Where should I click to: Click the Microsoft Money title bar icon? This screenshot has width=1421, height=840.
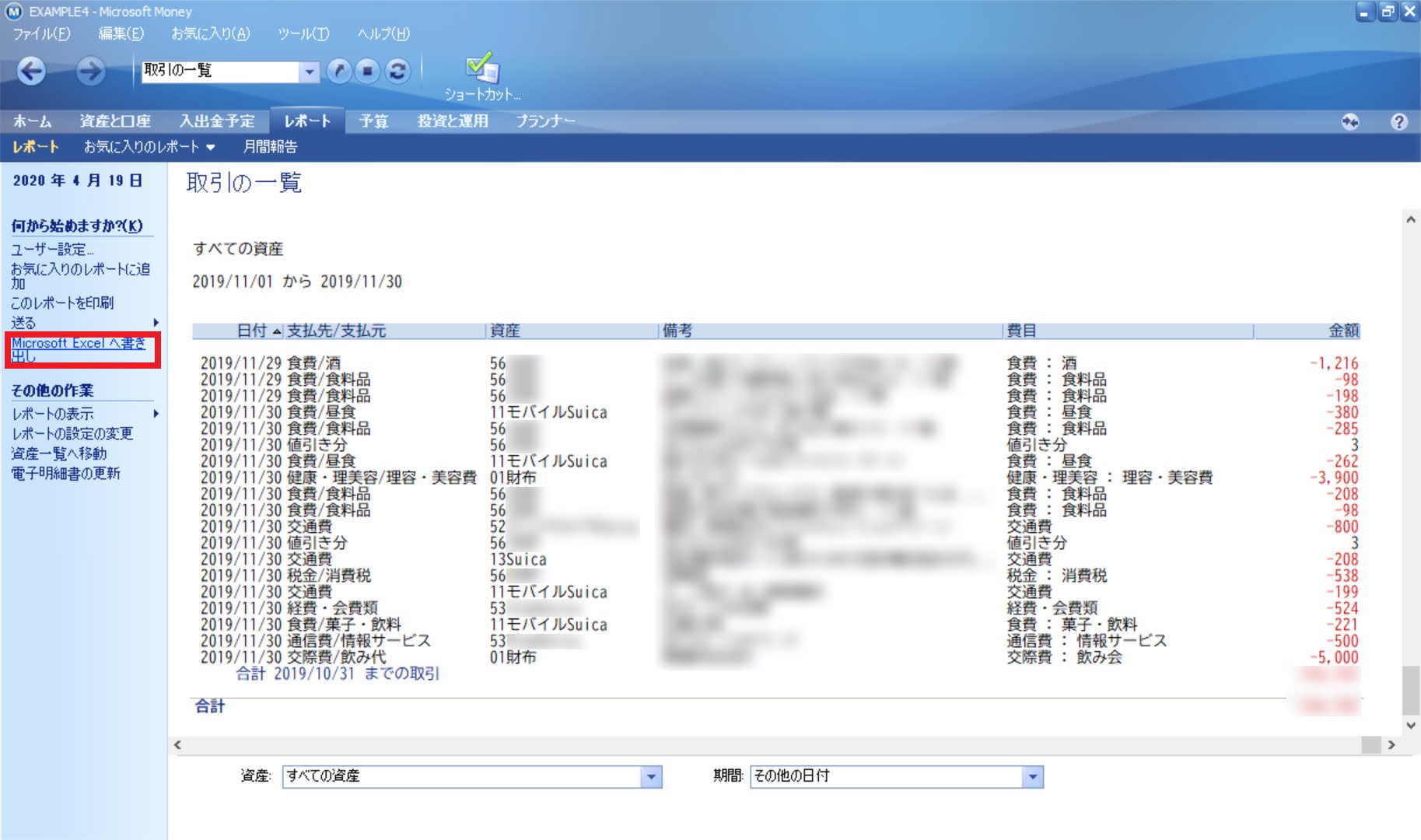[x=14, y=12]
